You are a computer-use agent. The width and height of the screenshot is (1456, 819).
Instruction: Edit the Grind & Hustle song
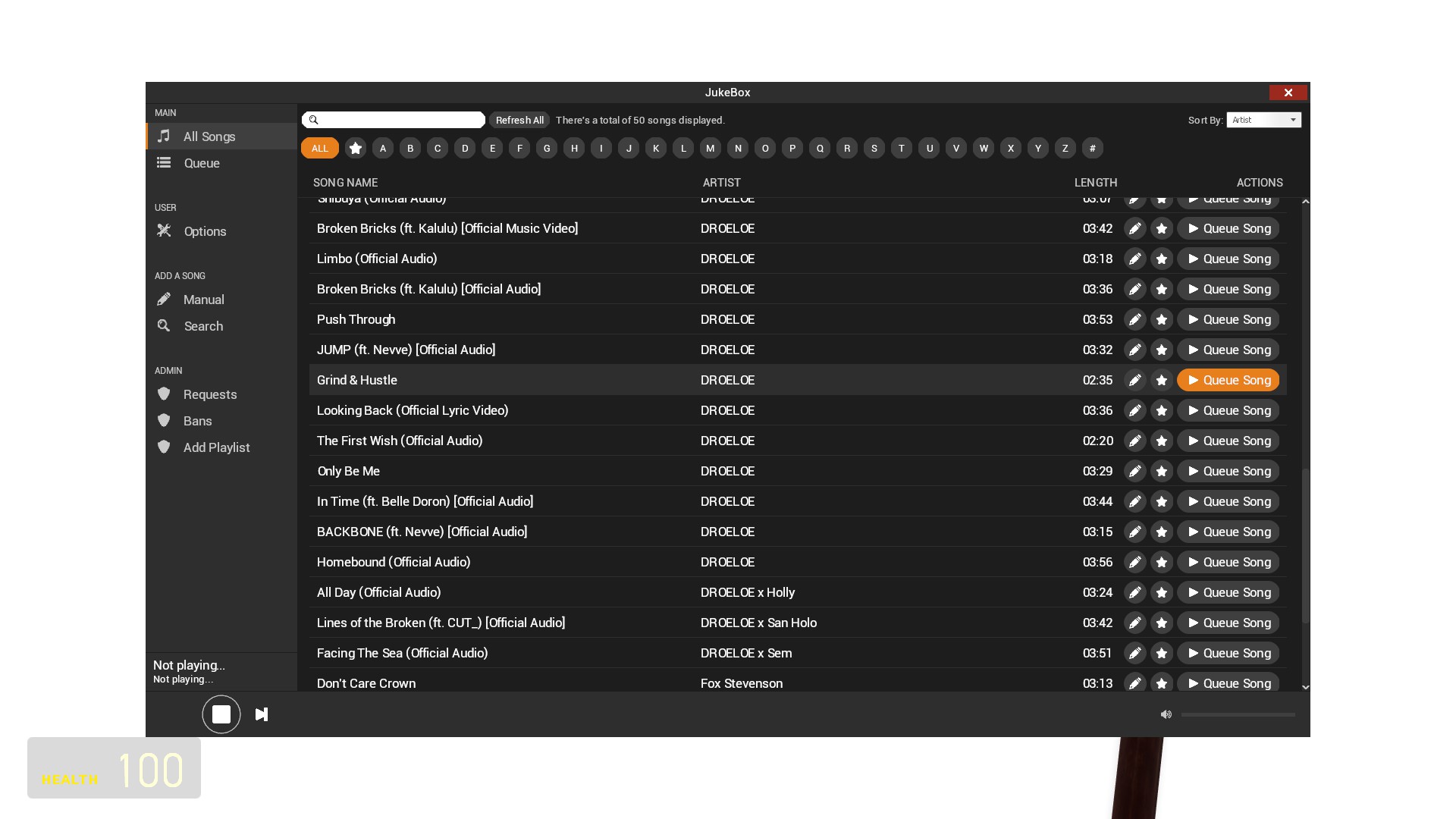click(x=1134, y=380)
